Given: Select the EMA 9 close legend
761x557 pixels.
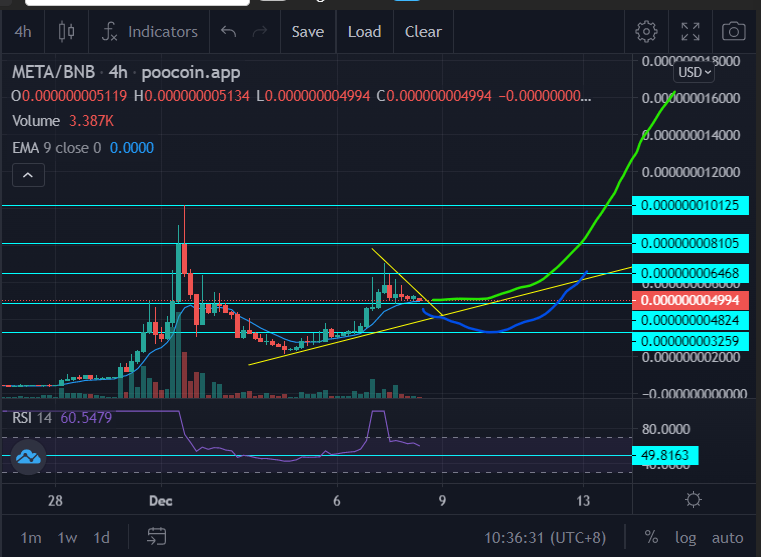Looking at the screenshot, I should (57, 148).
